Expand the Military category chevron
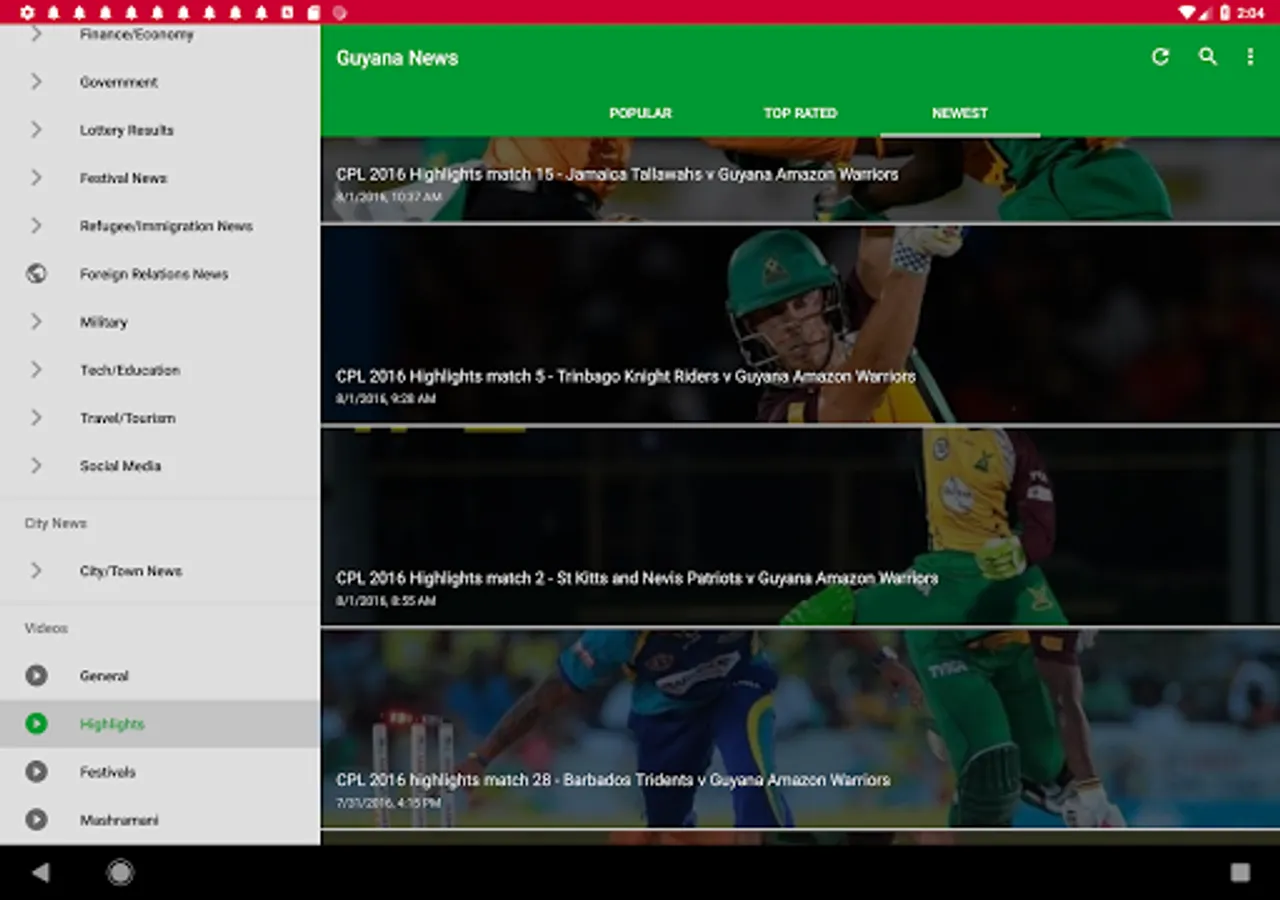Screen dimensions: 1280x900 [x=36, y=321]
